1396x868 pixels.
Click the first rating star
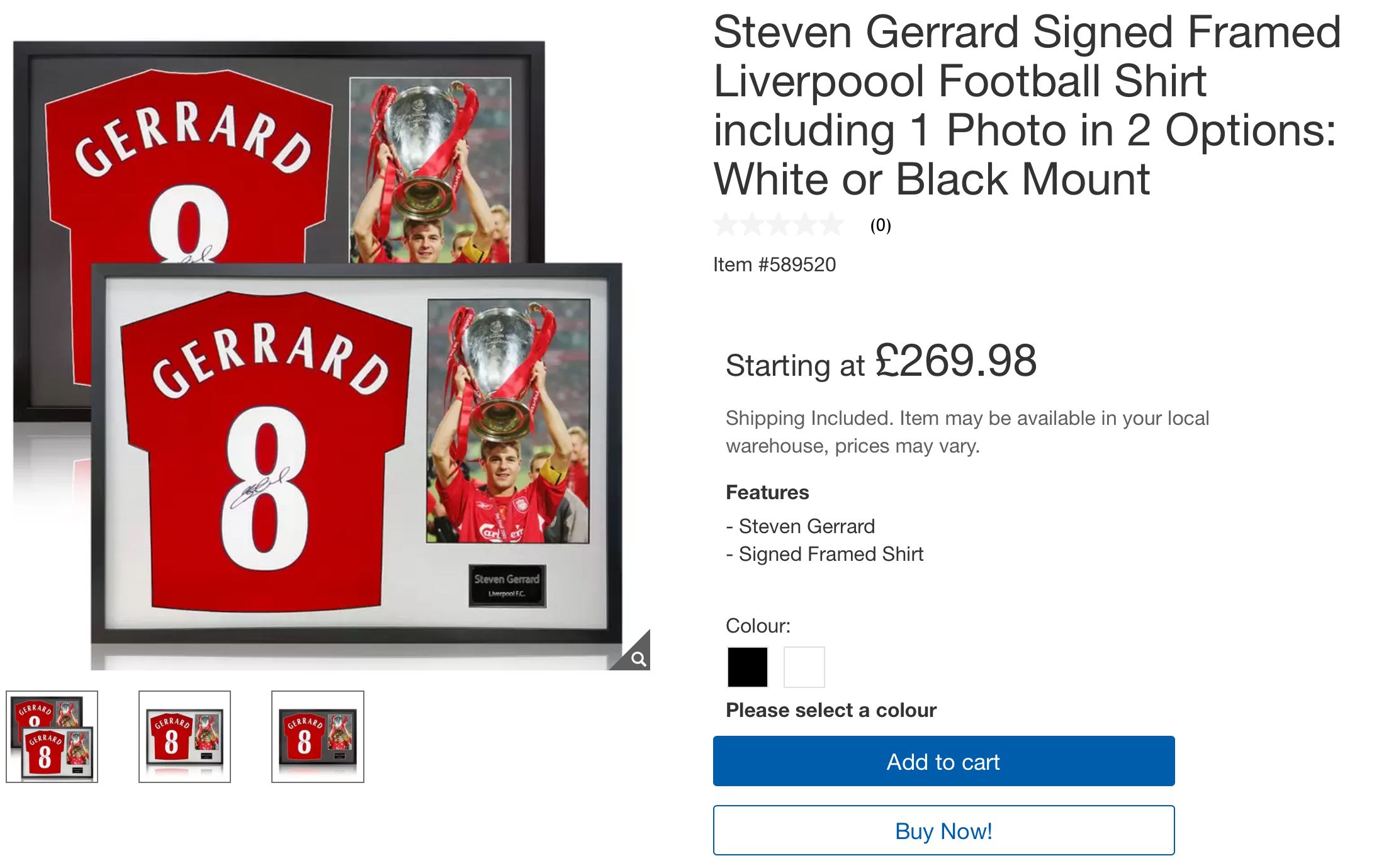click(x=726, y=224)
